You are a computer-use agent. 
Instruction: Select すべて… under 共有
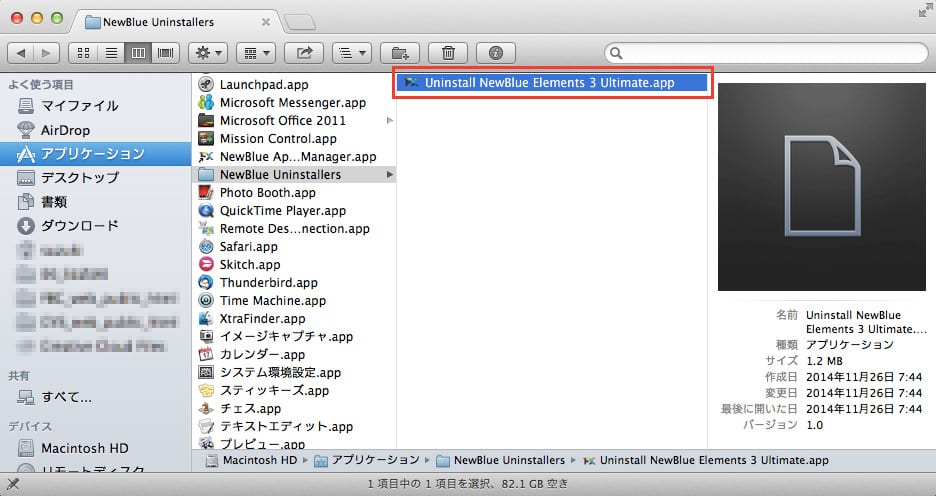[x=95, y=397]
